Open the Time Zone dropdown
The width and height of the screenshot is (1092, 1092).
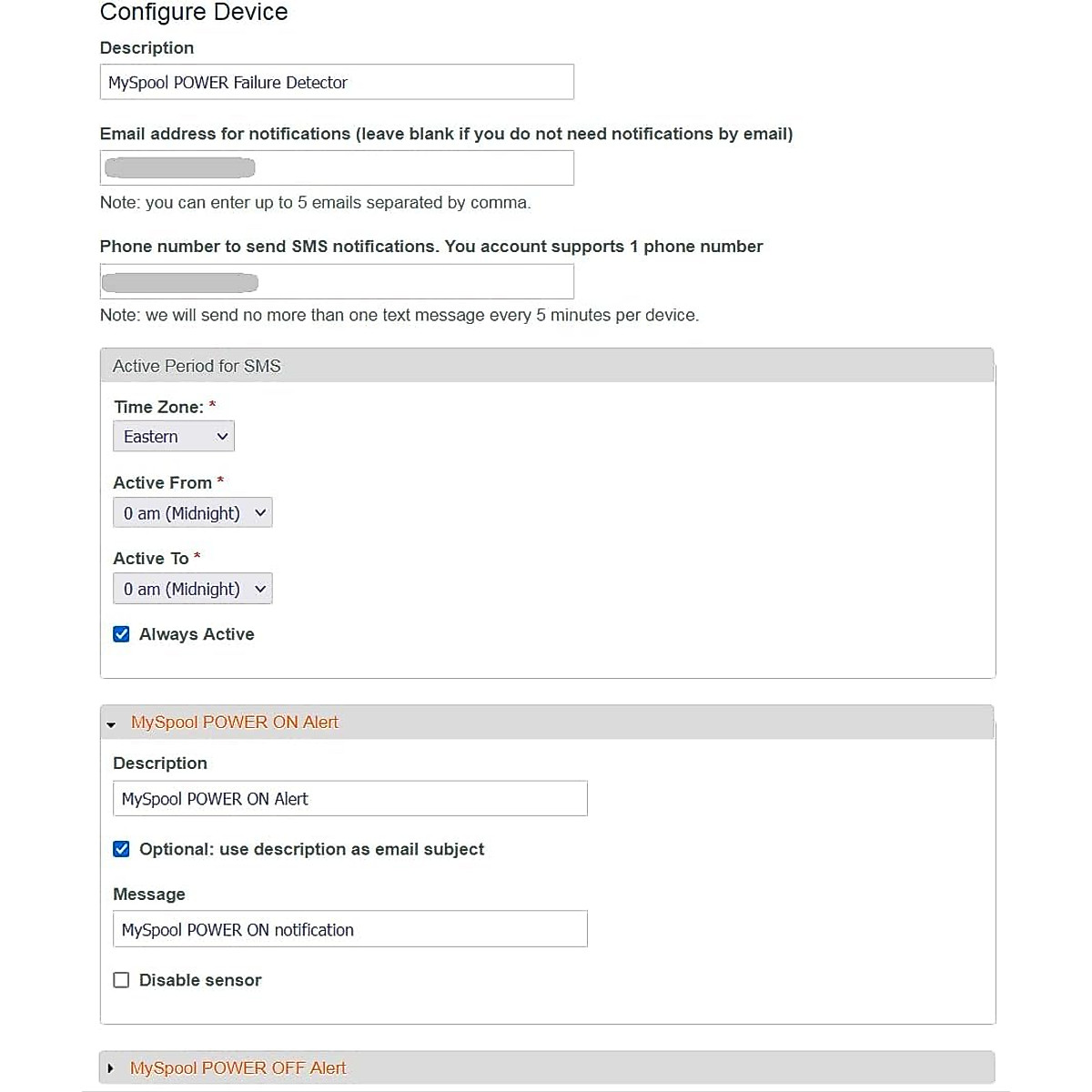(173, 437)
